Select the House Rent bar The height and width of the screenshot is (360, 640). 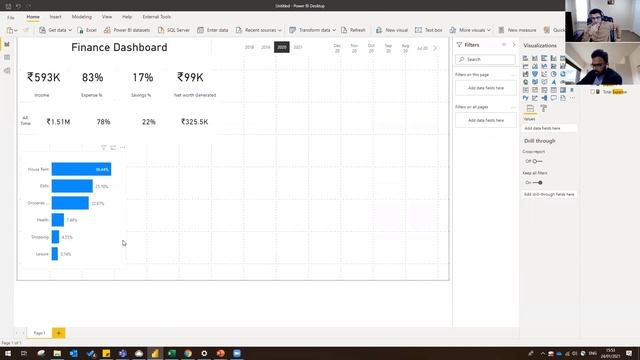coord(81,169)
